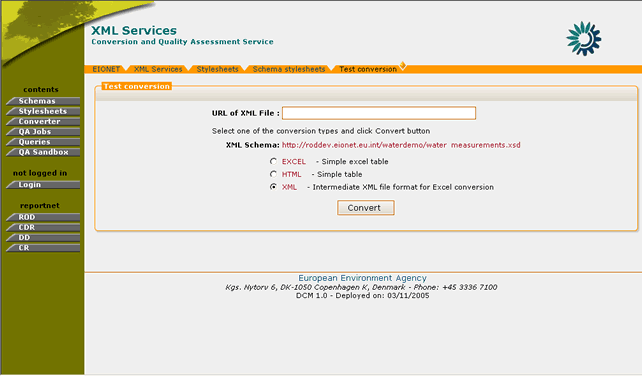Open Stylesheets in the contents sidebar
This screenshot has height=376, width=642.
click(43, 111)
